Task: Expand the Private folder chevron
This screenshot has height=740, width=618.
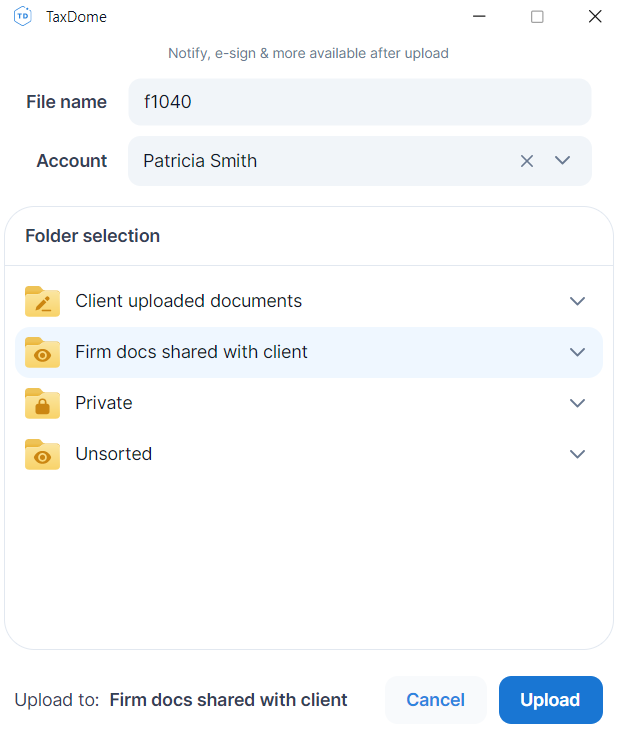Action: point(577,403)
